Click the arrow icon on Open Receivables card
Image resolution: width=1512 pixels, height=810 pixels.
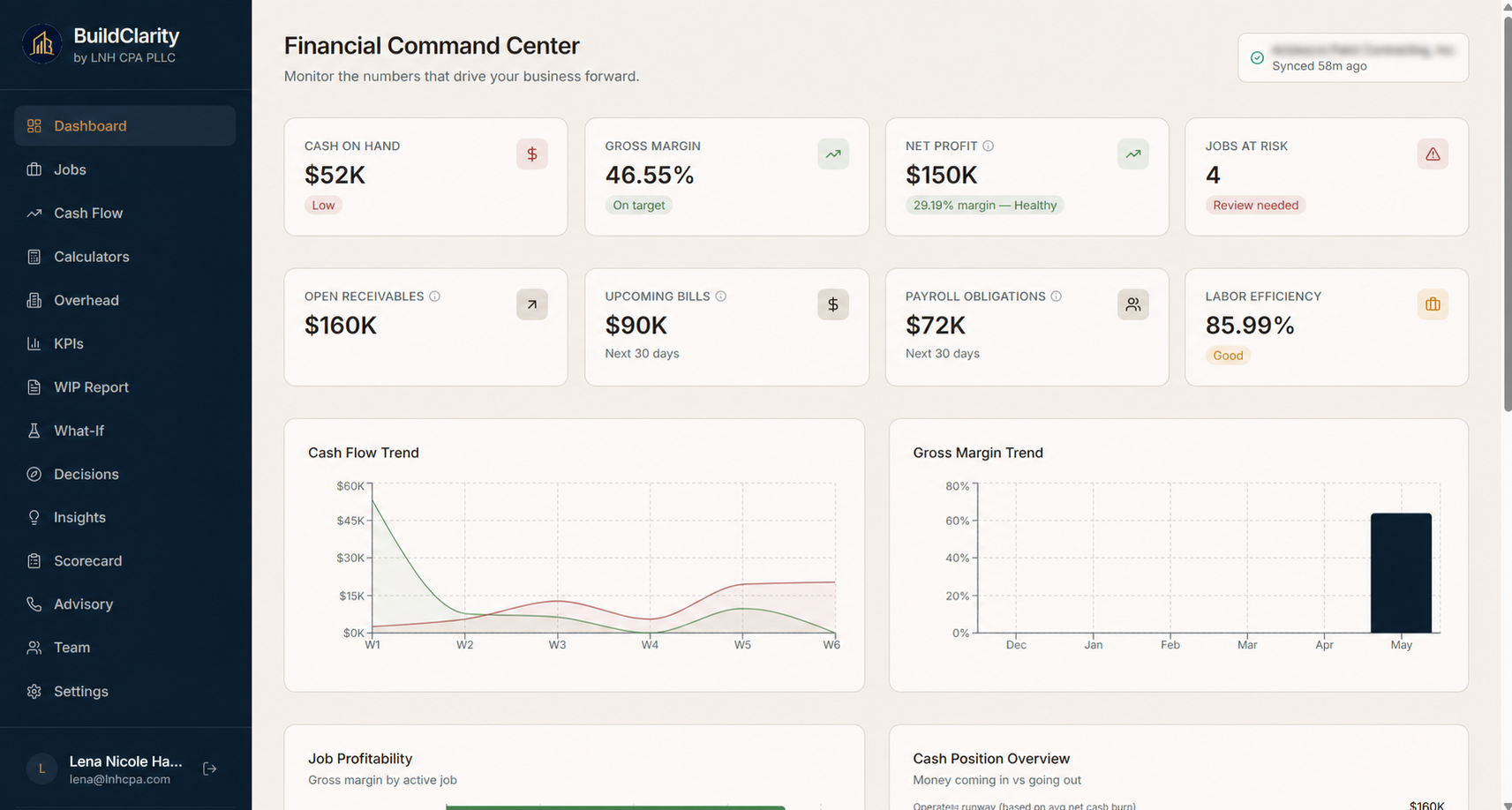[x=532, y=304]
